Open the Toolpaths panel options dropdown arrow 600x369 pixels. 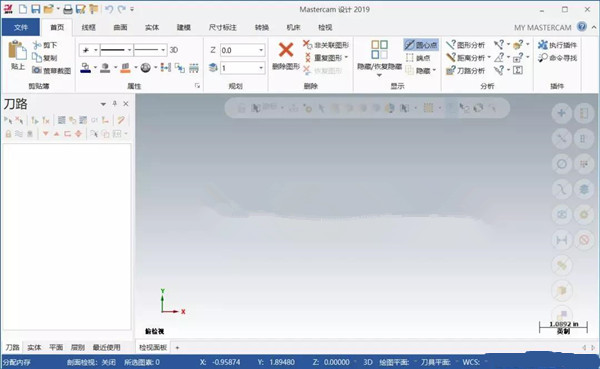103,104
